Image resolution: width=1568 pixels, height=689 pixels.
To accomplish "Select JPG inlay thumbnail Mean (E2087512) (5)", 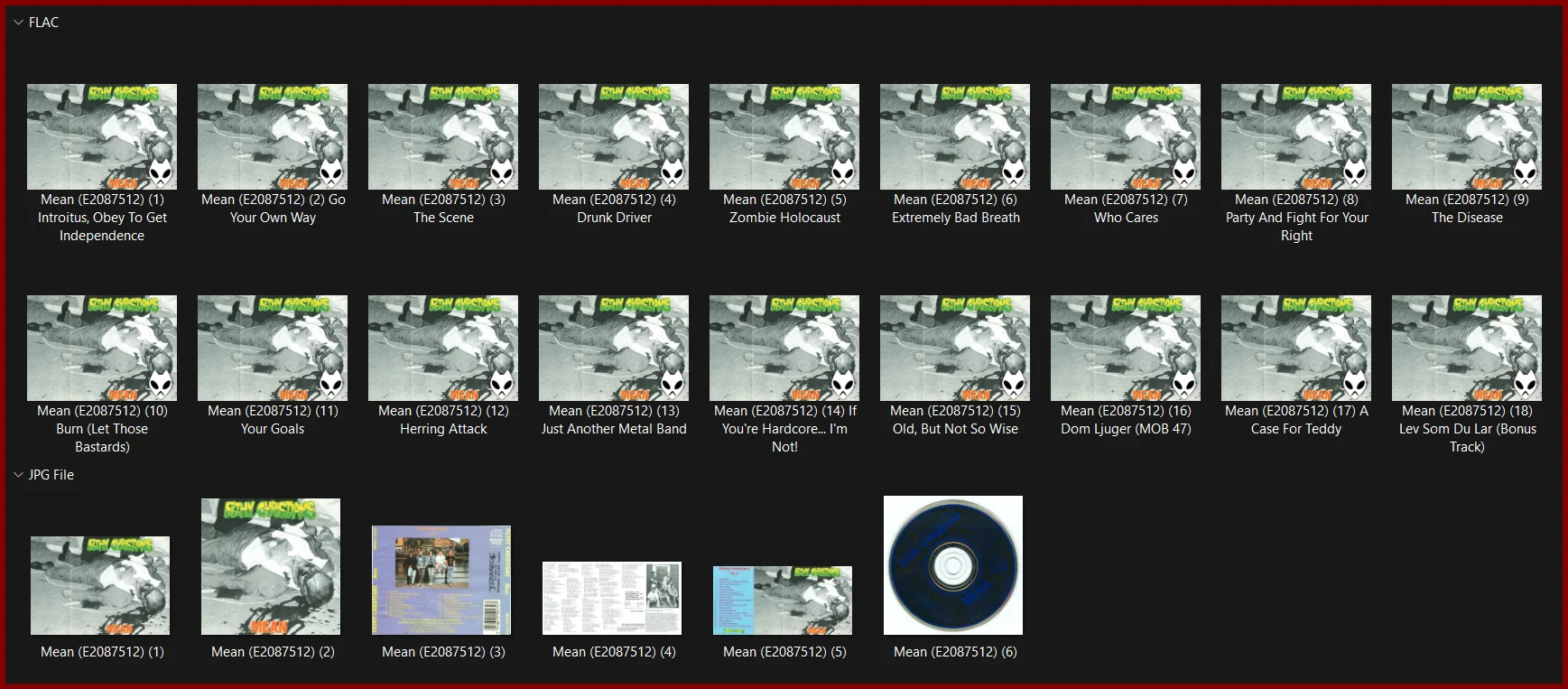I will pyautogui.click(x=783, y=601).
